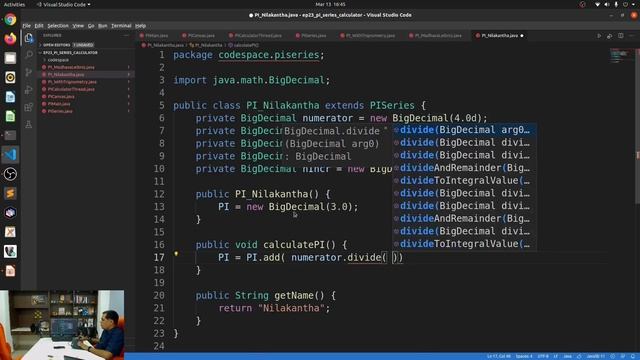Click the notifications bell in status bar
Image resolution: width=640 pixels, height=360 pixels.
(633, 356)
